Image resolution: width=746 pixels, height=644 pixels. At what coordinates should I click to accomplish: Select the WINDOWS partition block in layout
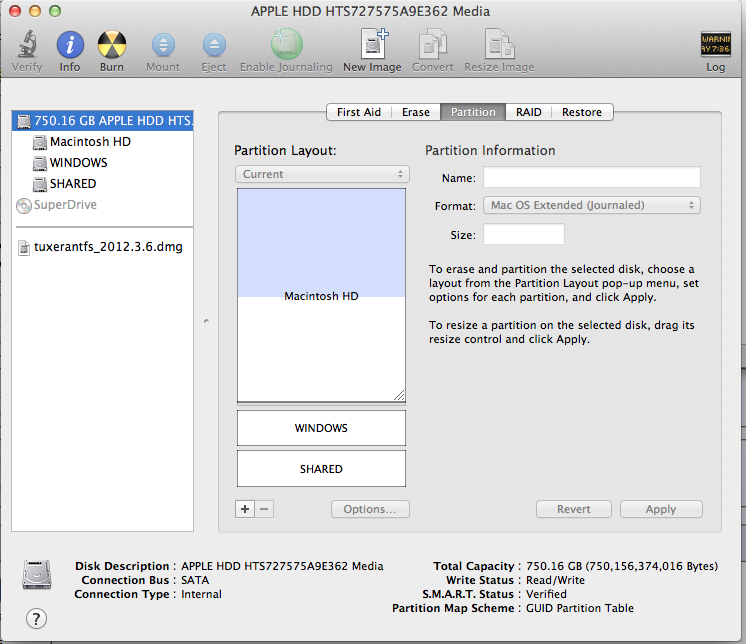click(322, 428)
